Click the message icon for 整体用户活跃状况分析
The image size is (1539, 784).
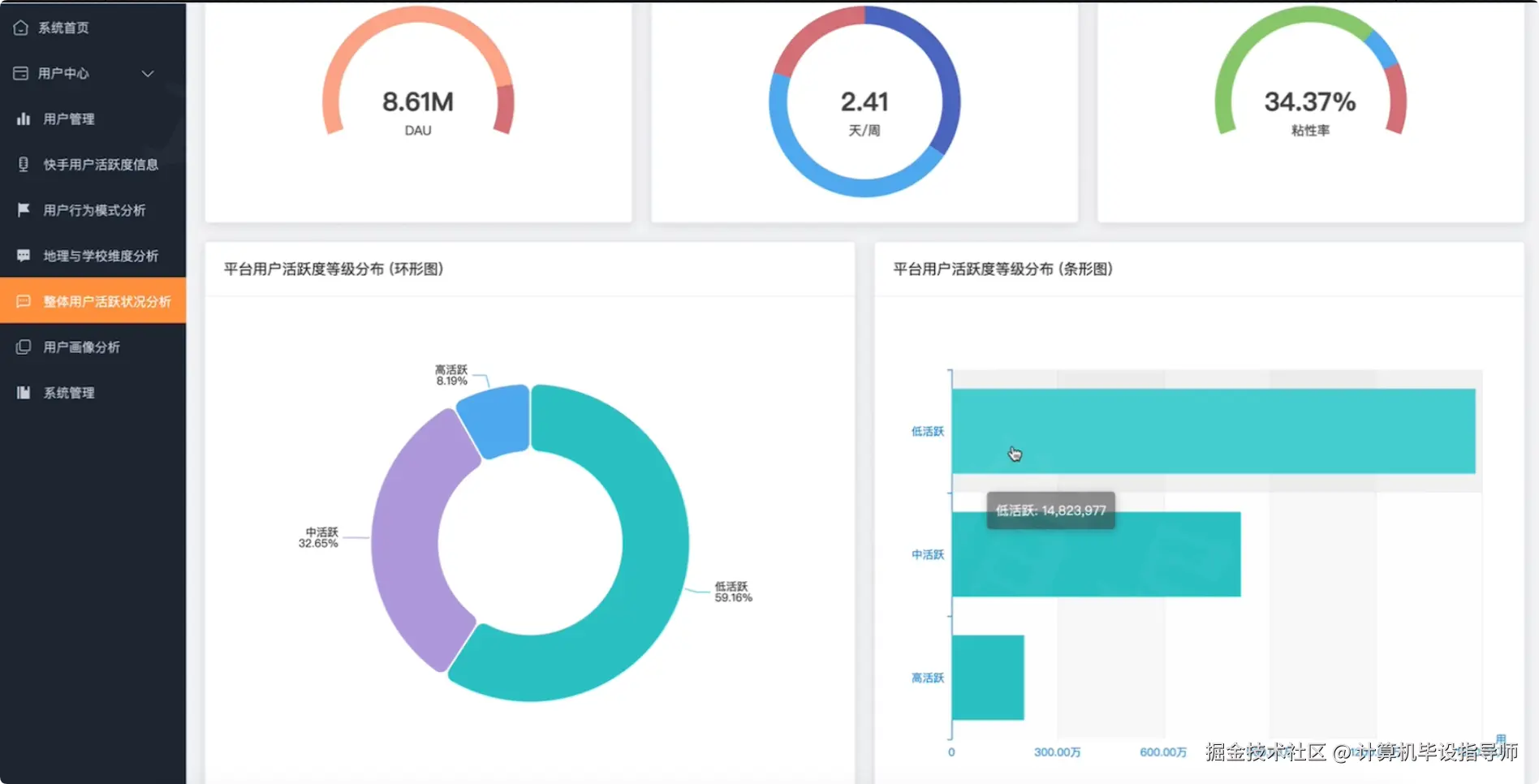pos(24,301)
